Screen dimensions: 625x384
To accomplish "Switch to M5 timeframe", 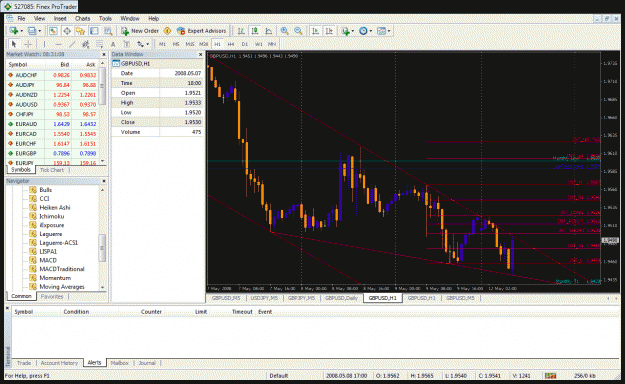I will [x=176, y=44].
